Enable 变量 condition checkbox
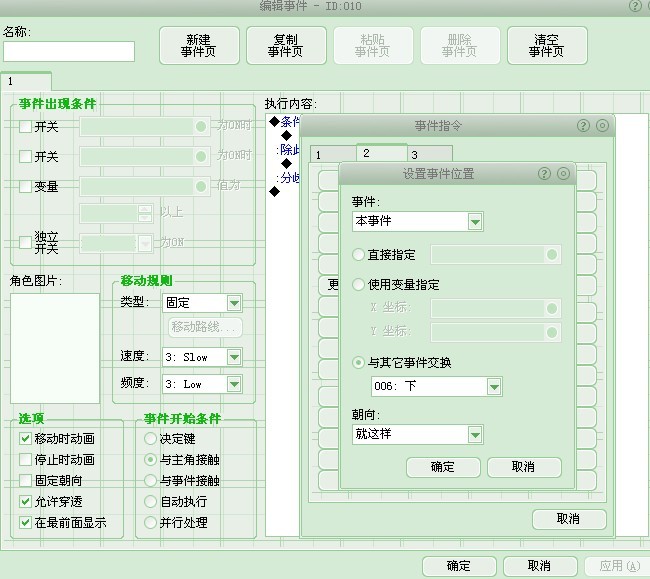The height and width of the screenshot is (579, 650). 26,187
